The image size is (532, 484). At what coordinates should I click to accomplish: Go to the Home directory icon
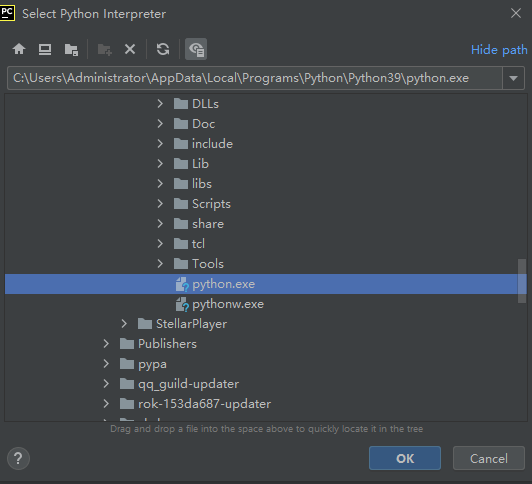click(19, 49)
